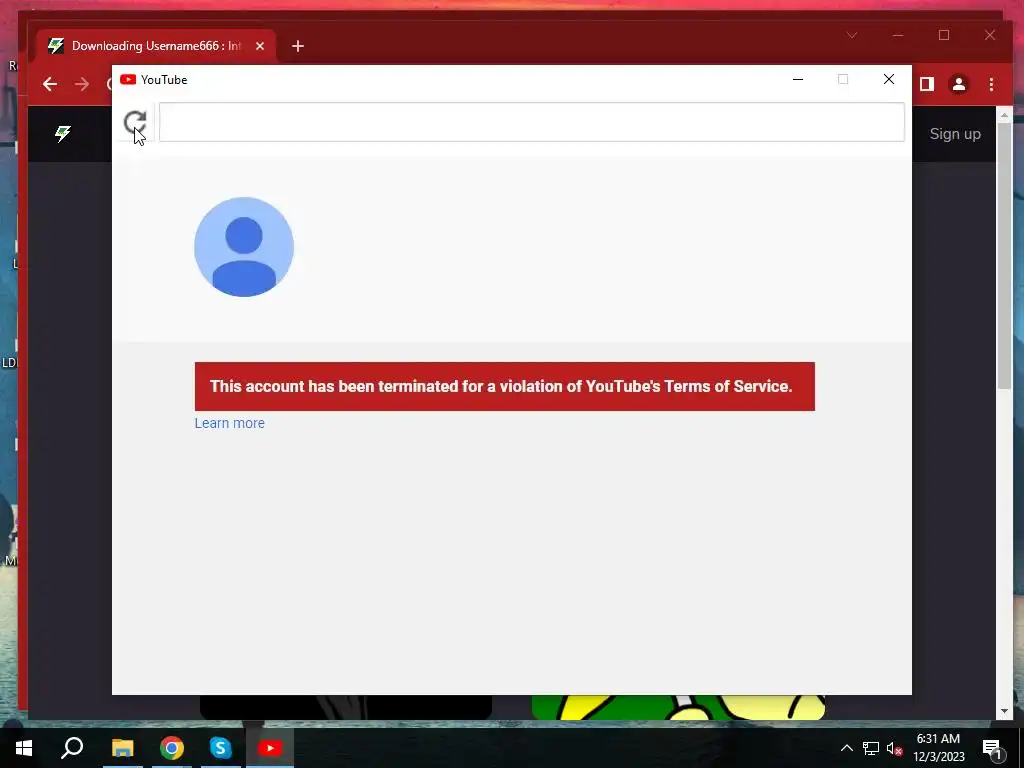
Task: Close the Chrome window
Action: tap(990, 35)
